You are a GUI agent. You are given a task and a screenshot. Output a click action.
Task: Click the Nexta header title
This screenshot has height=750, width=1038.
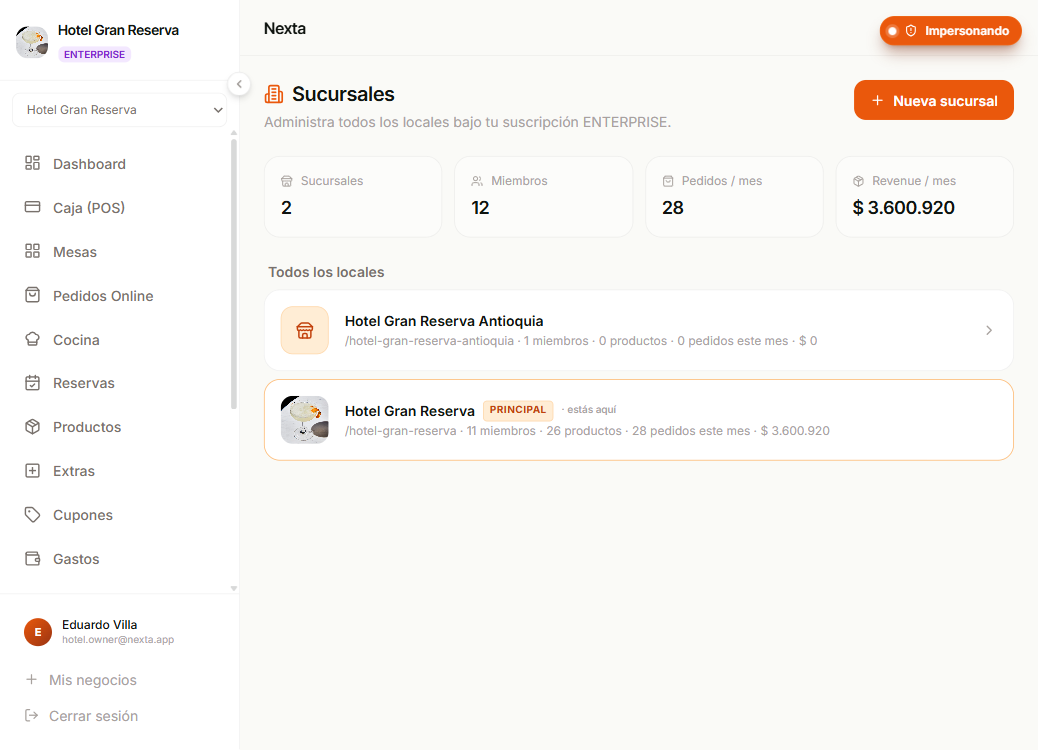click(285, 28)
